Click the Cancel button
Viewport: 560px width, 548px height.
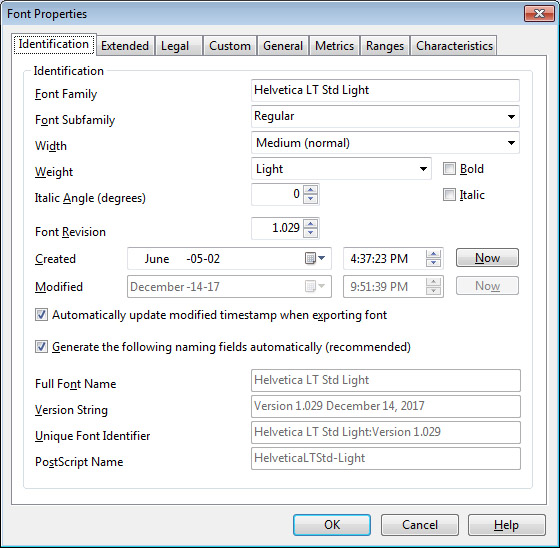pos(420,525)
